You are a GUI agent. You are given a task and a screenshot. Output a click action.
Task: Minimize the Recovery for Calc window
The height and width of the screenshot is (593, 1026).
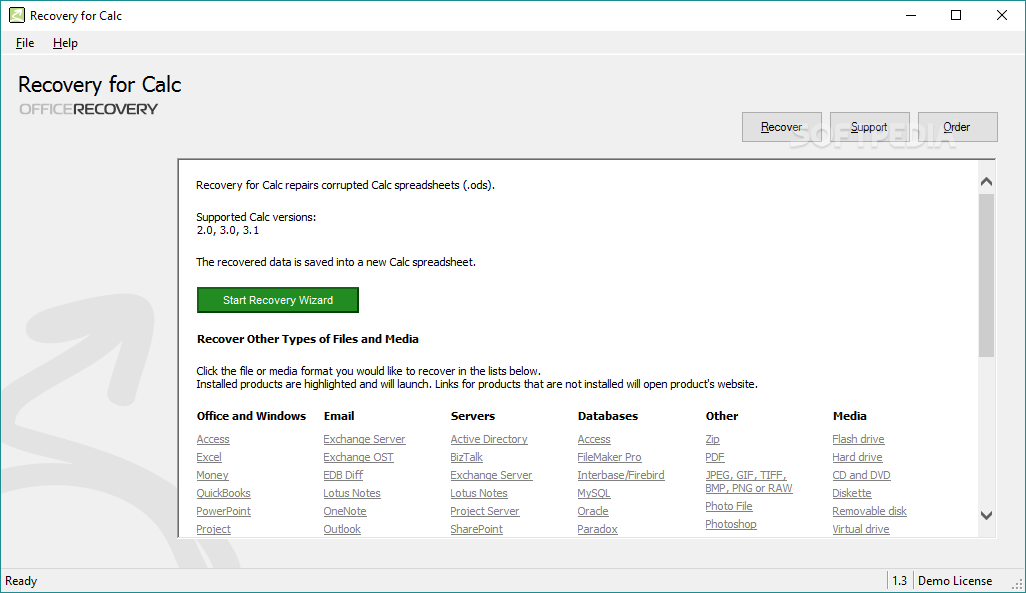pos(911,15)
